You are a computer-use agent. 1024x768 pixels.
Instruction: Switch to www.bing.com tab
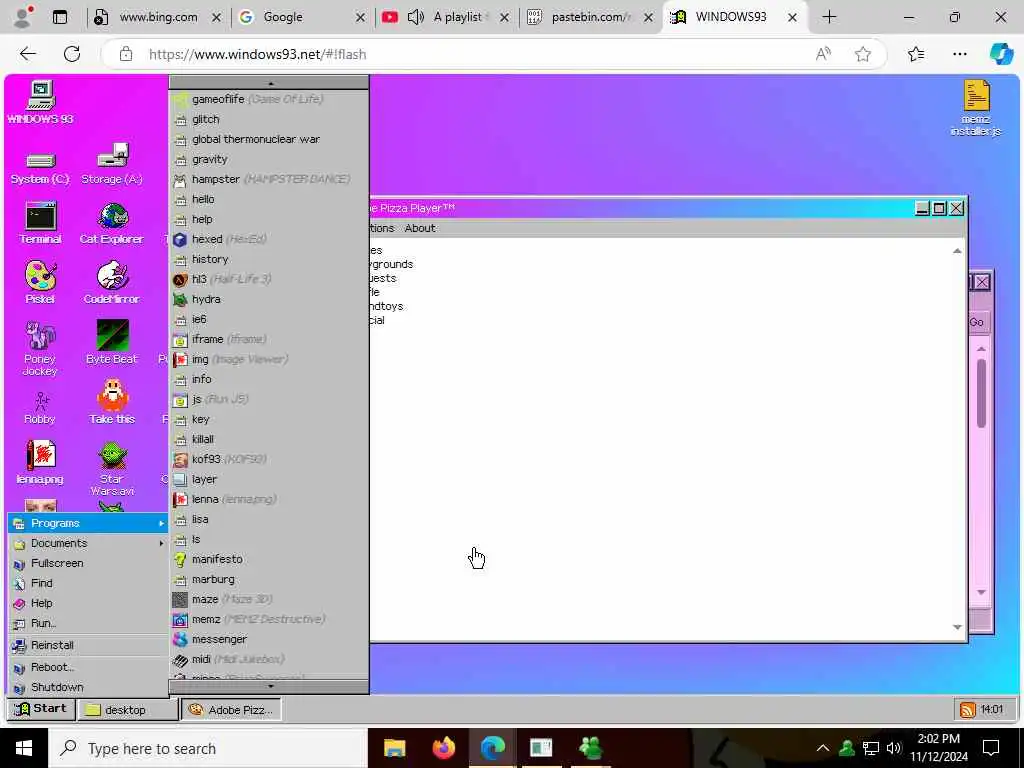(157, 17)
